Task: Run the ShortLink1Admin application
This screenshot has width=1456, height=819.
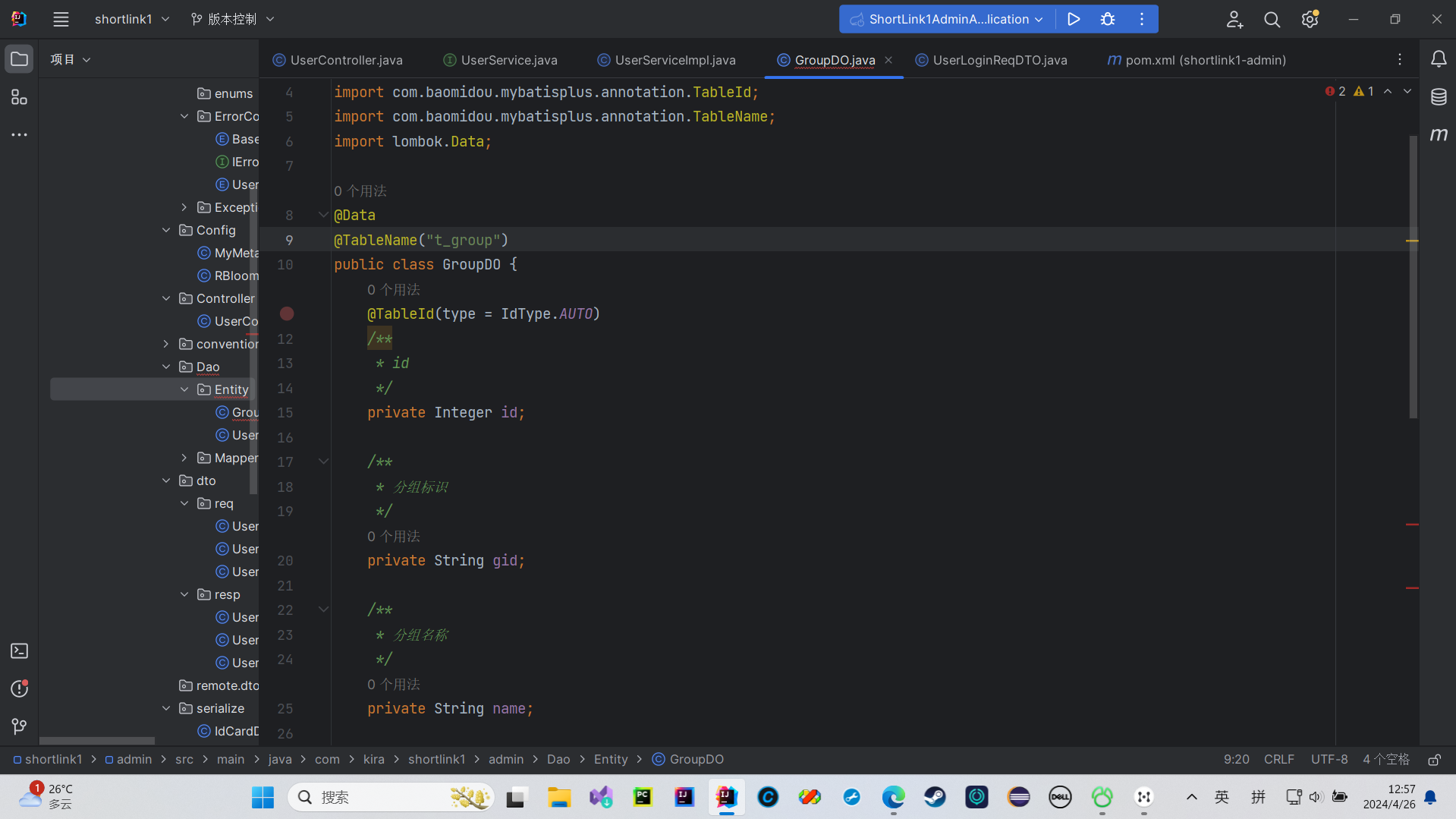Action: click(x=1073, y=19)
